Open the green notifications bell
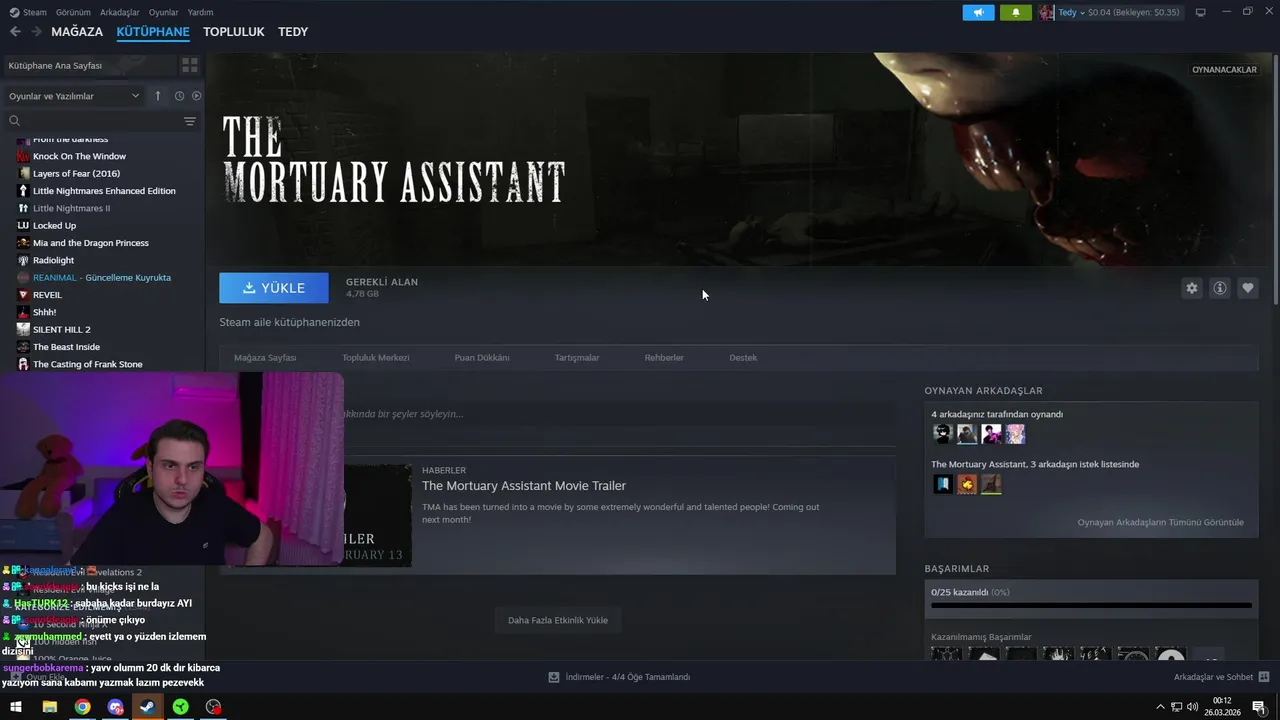 [1015, 12]
